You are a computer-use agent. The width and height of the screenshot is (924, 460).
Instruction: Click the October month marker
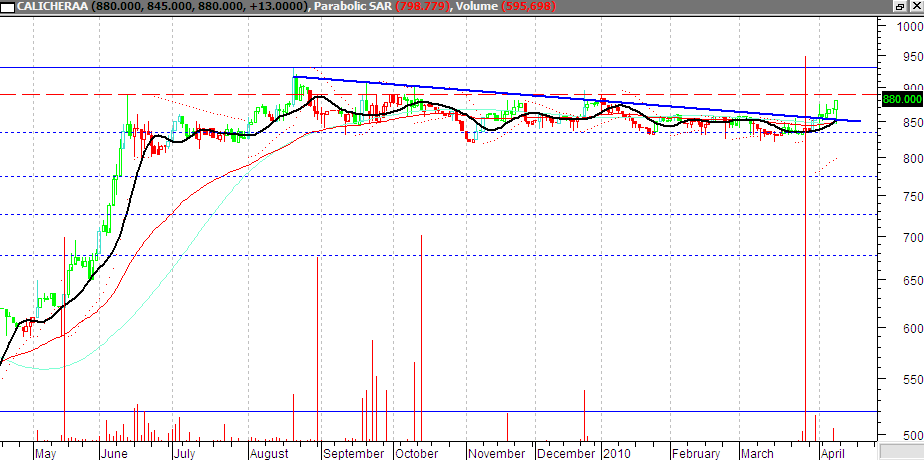[415, 453]
